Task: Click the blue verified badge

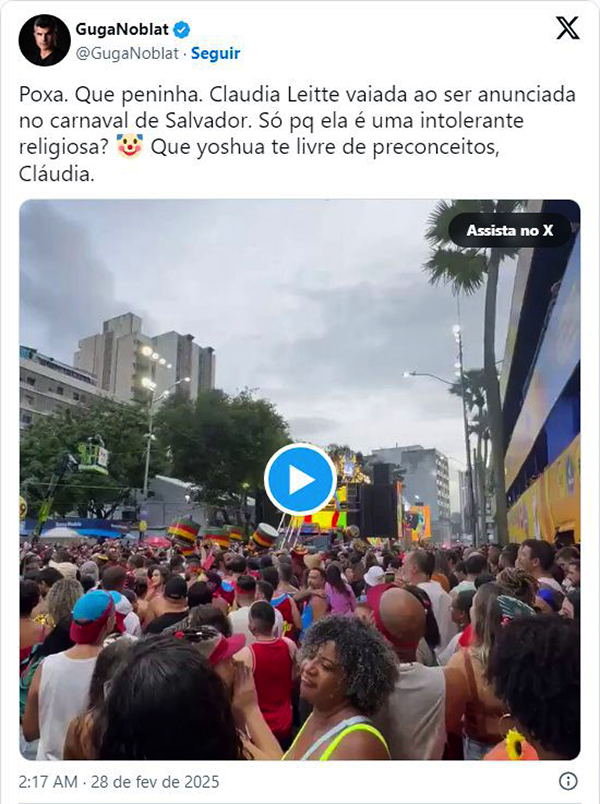Action: tap(181, 30)
